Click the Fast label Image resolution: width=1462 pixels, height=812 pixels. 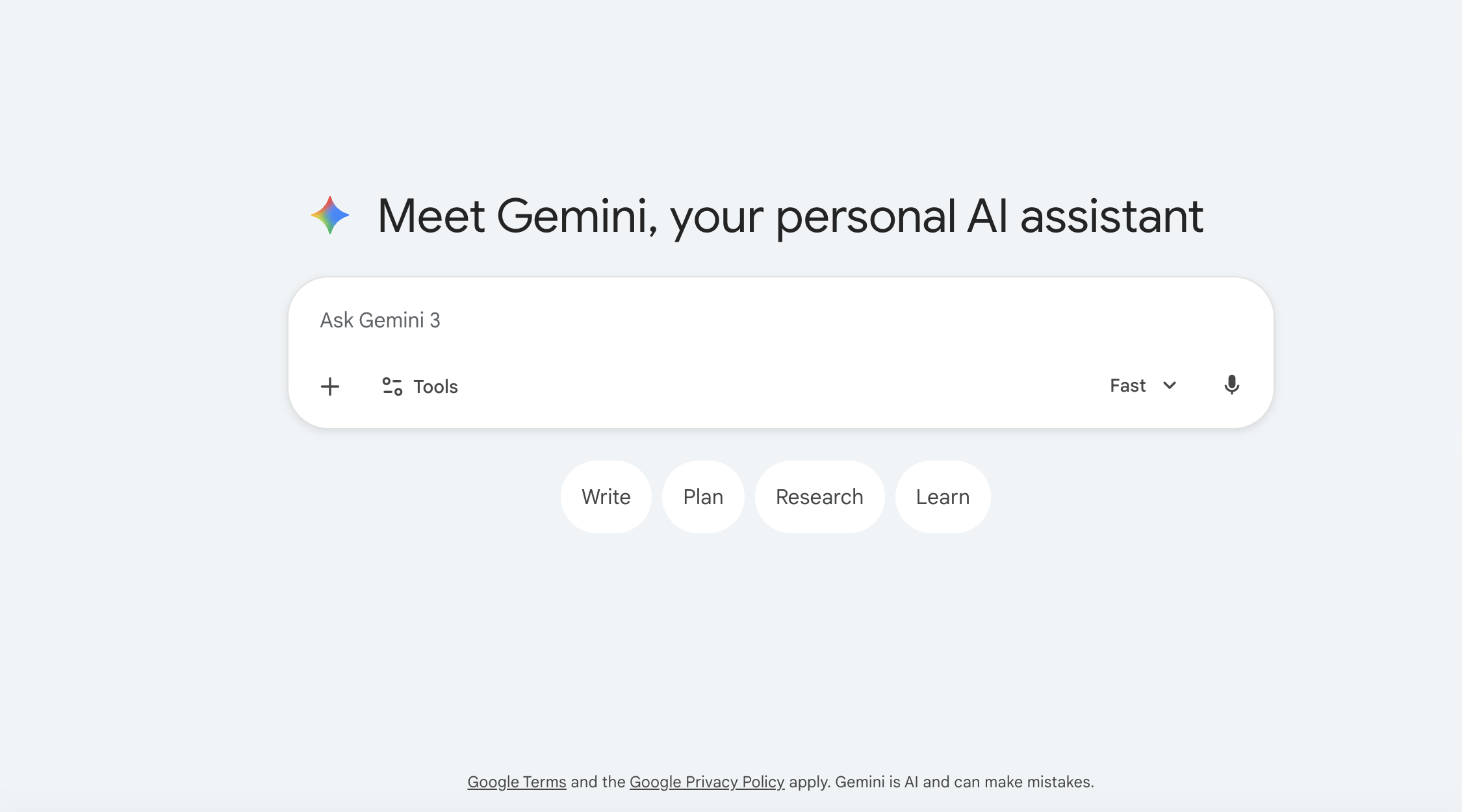click(1127, 385)
